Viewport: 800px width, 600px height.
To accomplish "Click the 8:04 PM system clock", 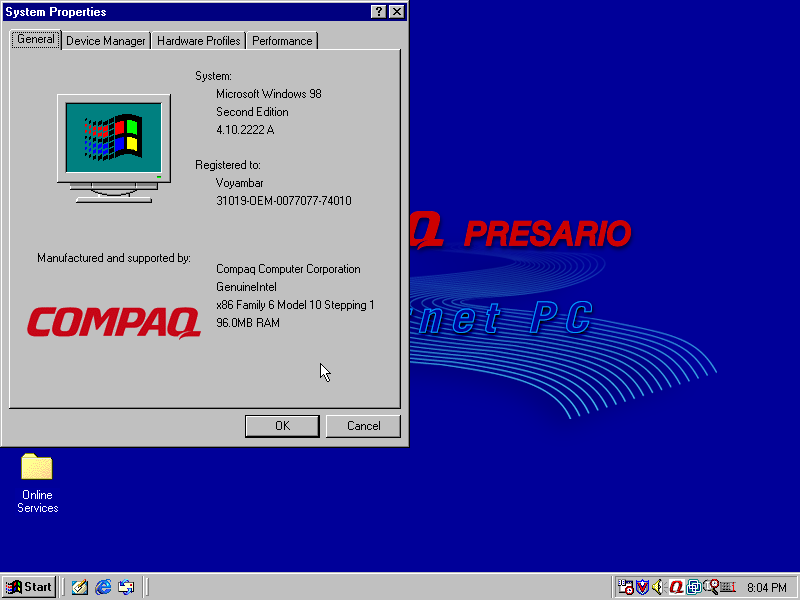I will tap(767, 588).
